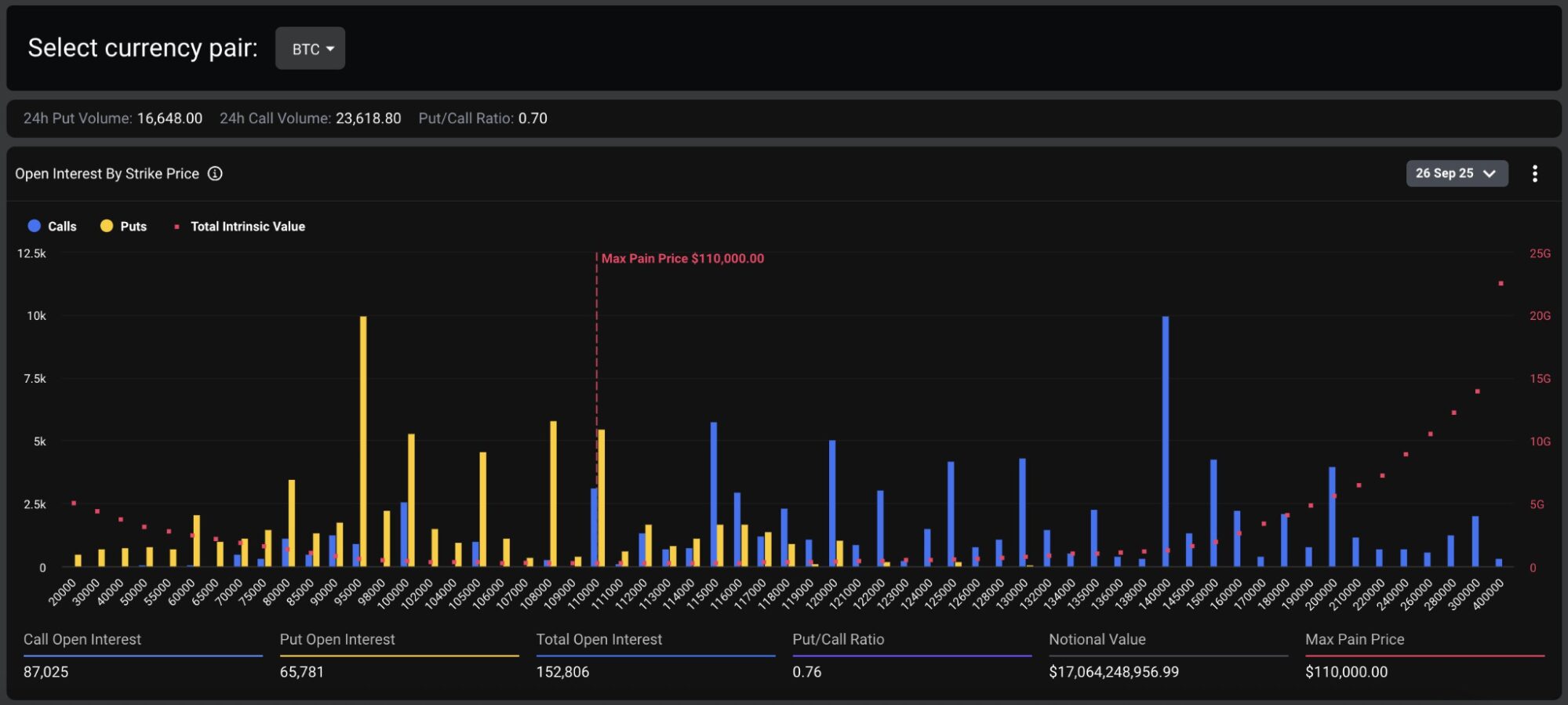This screenshot has height=705, width=1568.
Task: Click the Max Pain Price summary heading
Action: click(x=1355, y=639)
